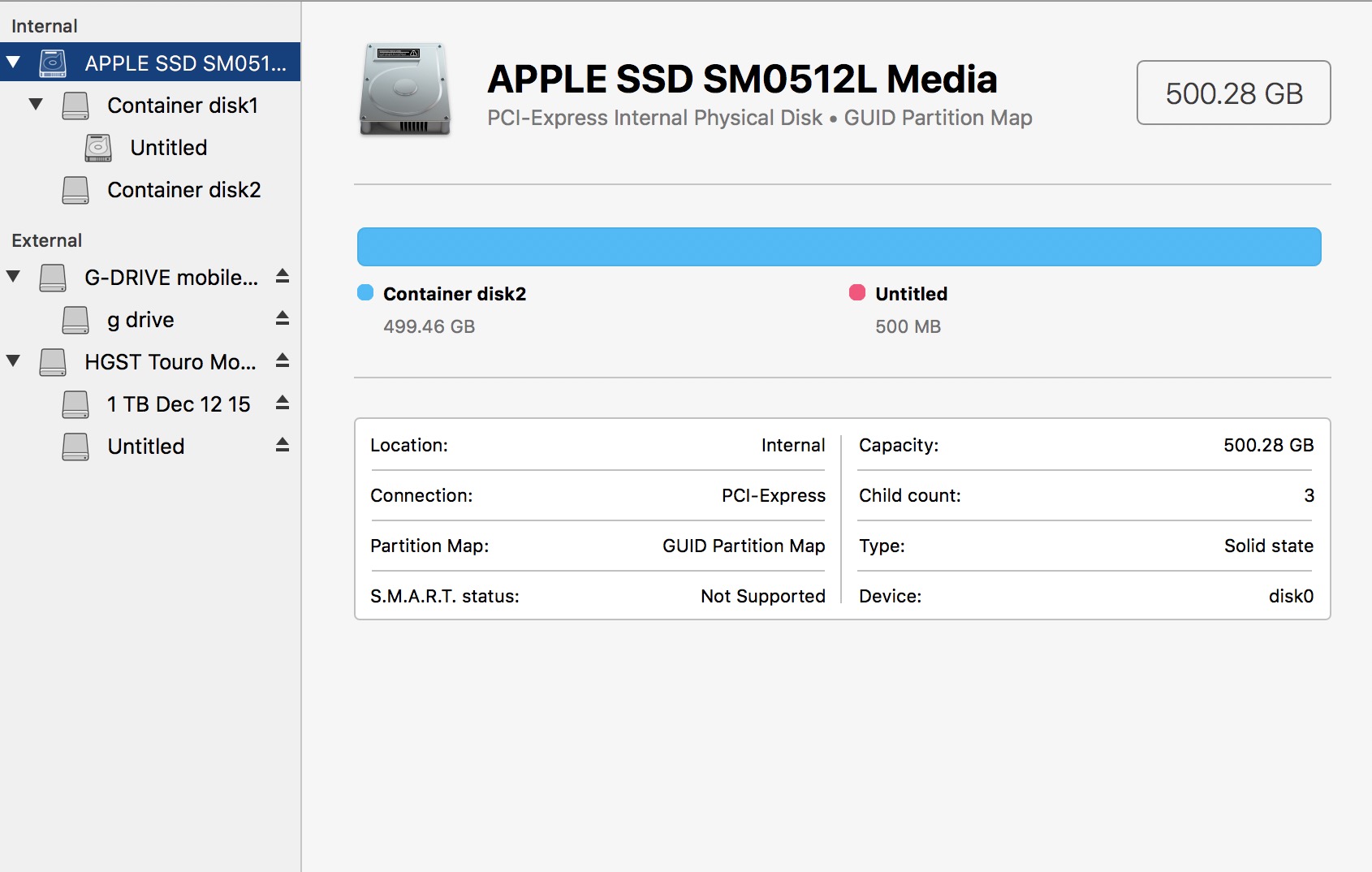Select APPLE SSD SM051 in sidebar
The height and width of the screenshot is (872, 1372).
(150, 63)
